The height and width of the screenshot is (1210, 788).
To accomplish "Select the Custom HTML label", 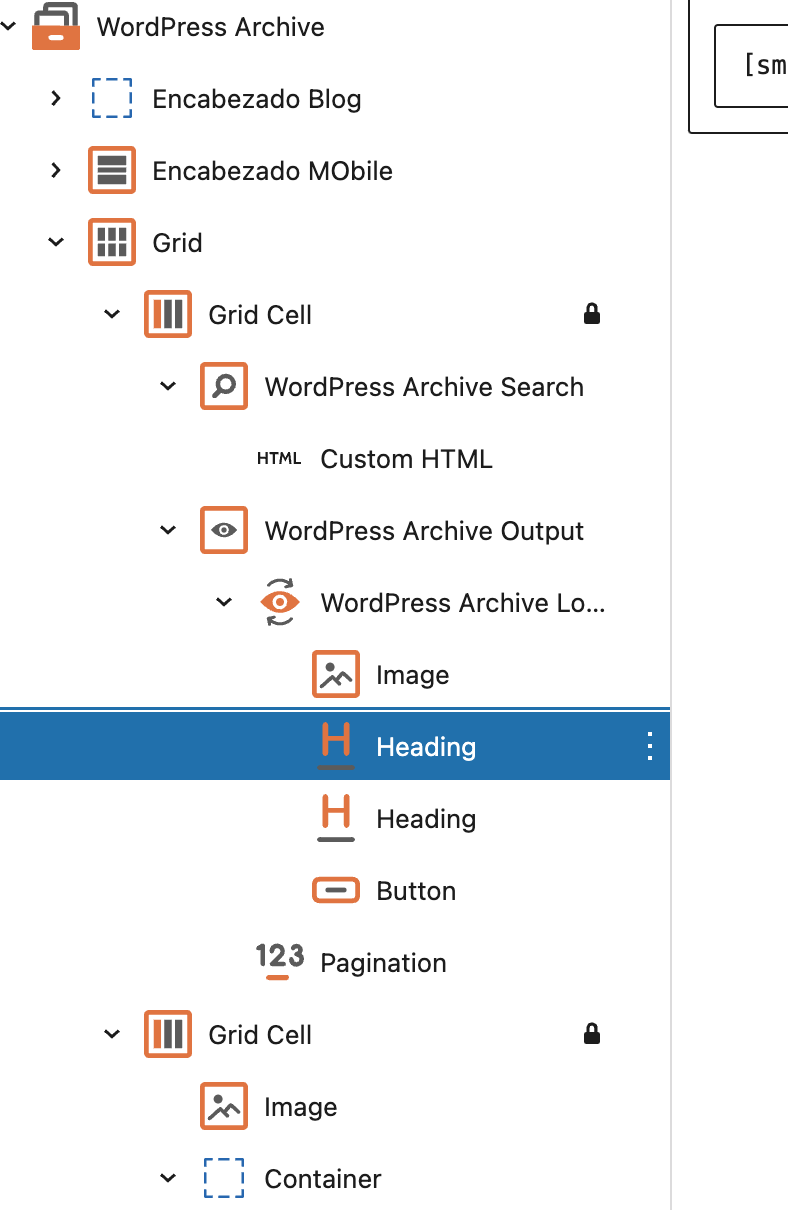I will (407, 459).
